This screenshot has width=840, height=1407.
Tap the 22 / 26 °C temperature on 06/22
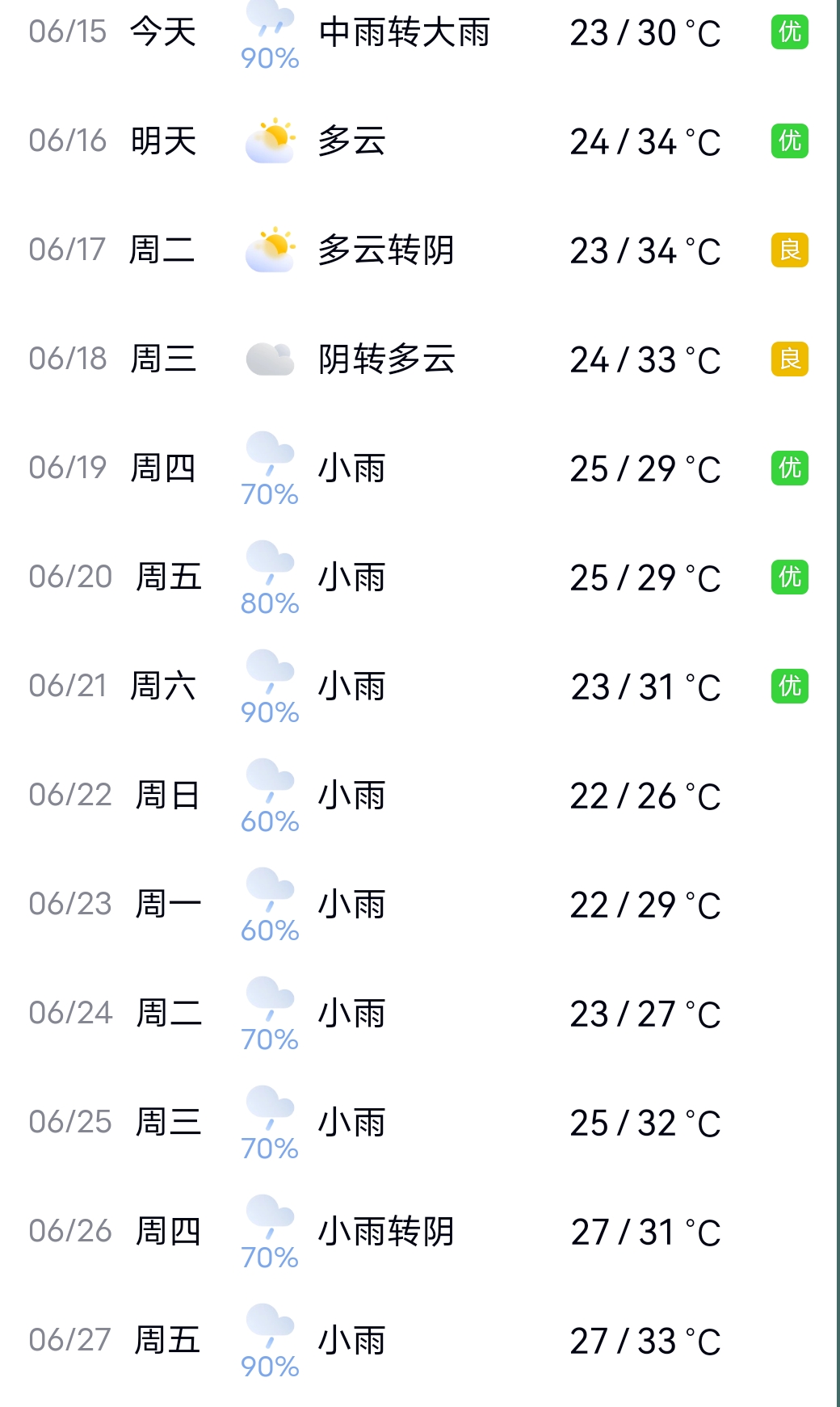[x=645, y=796]
